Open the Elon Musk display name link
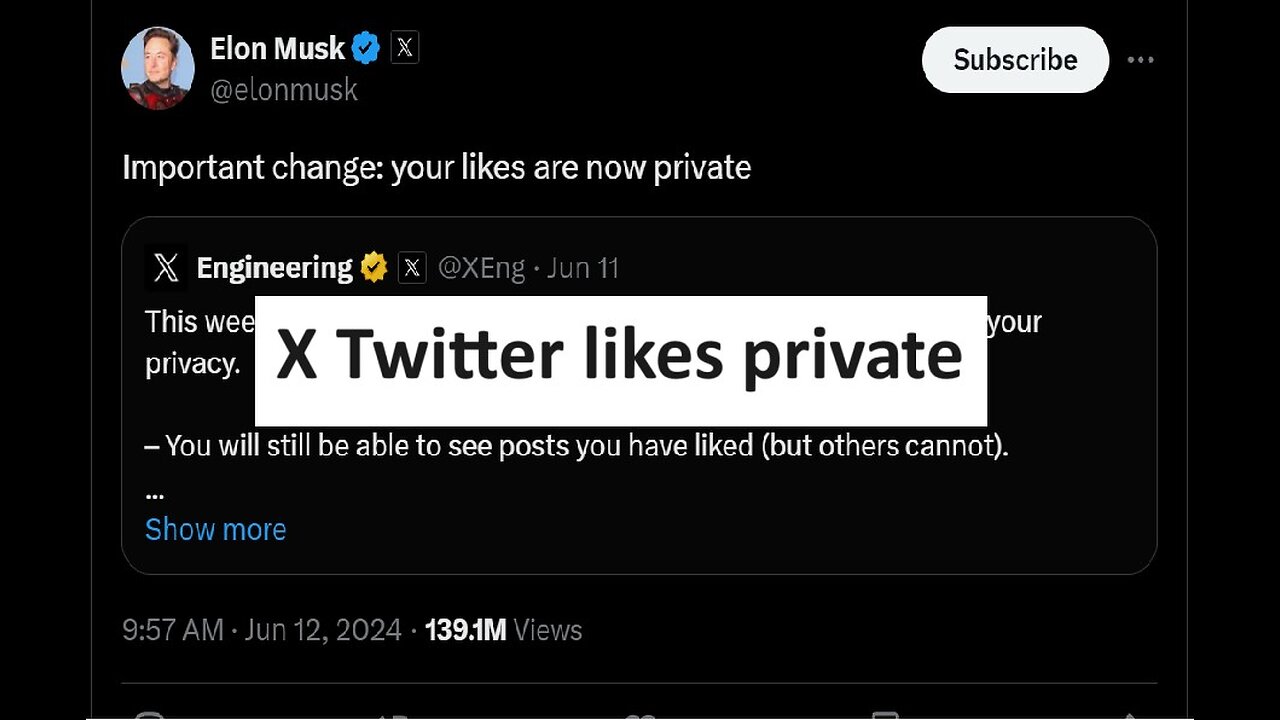Image resolution: width=1280 pixels, height=720 pixels. click(277, 48)
